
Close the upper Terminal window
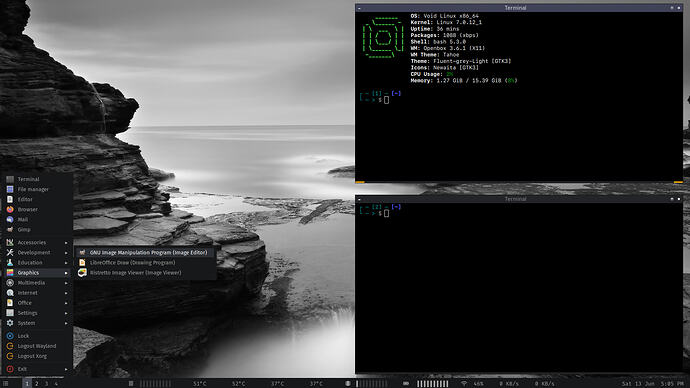(679, 8)
